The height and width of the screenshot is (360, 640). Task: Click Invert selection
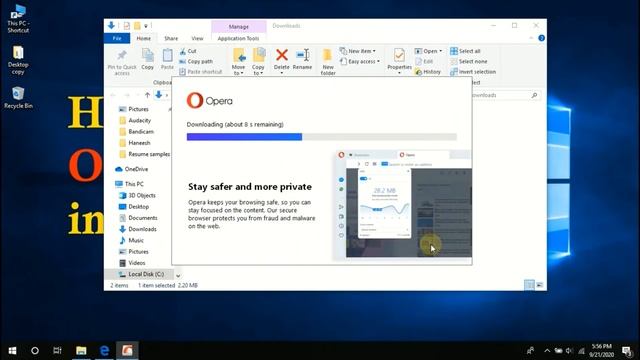click(473, 72)
